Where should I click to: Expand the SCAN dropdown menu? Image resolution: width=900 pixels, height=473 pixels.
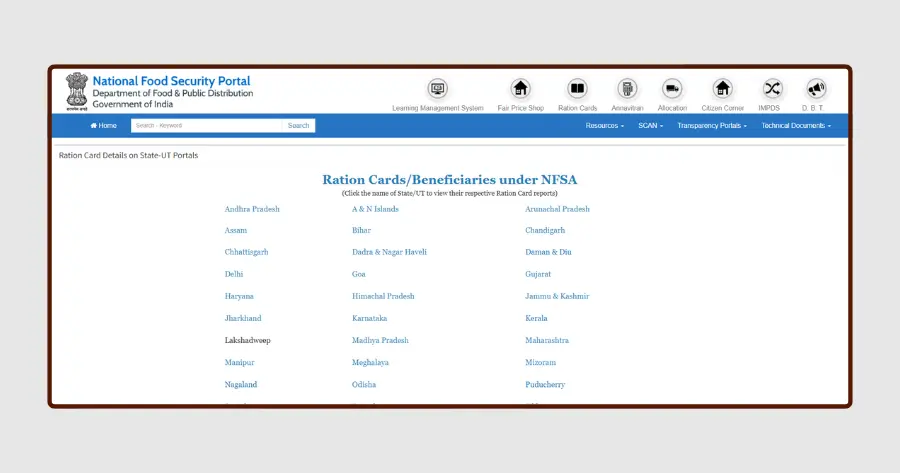coord(650,126)
